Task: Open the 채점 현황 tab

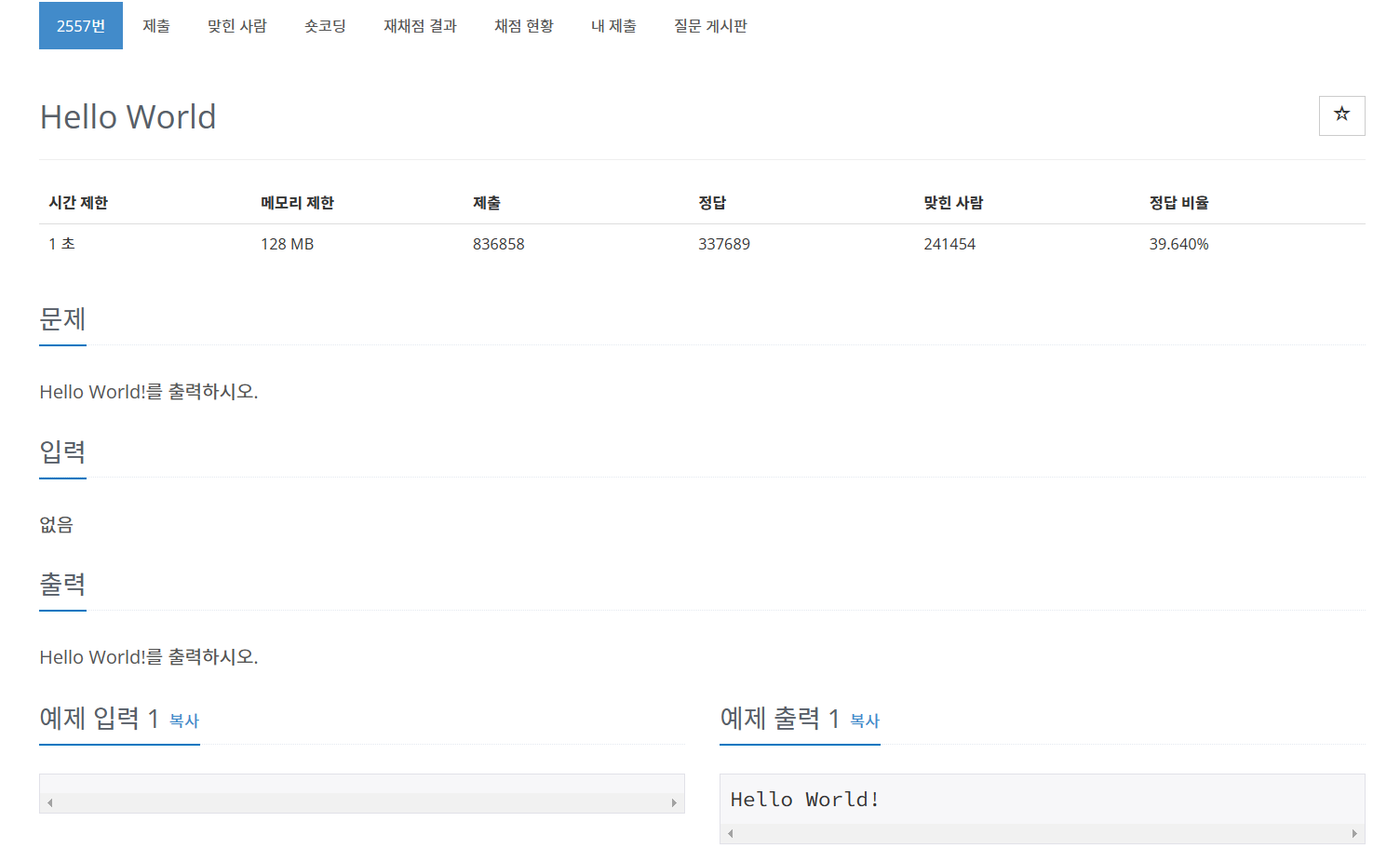Action: pos(523,26)
